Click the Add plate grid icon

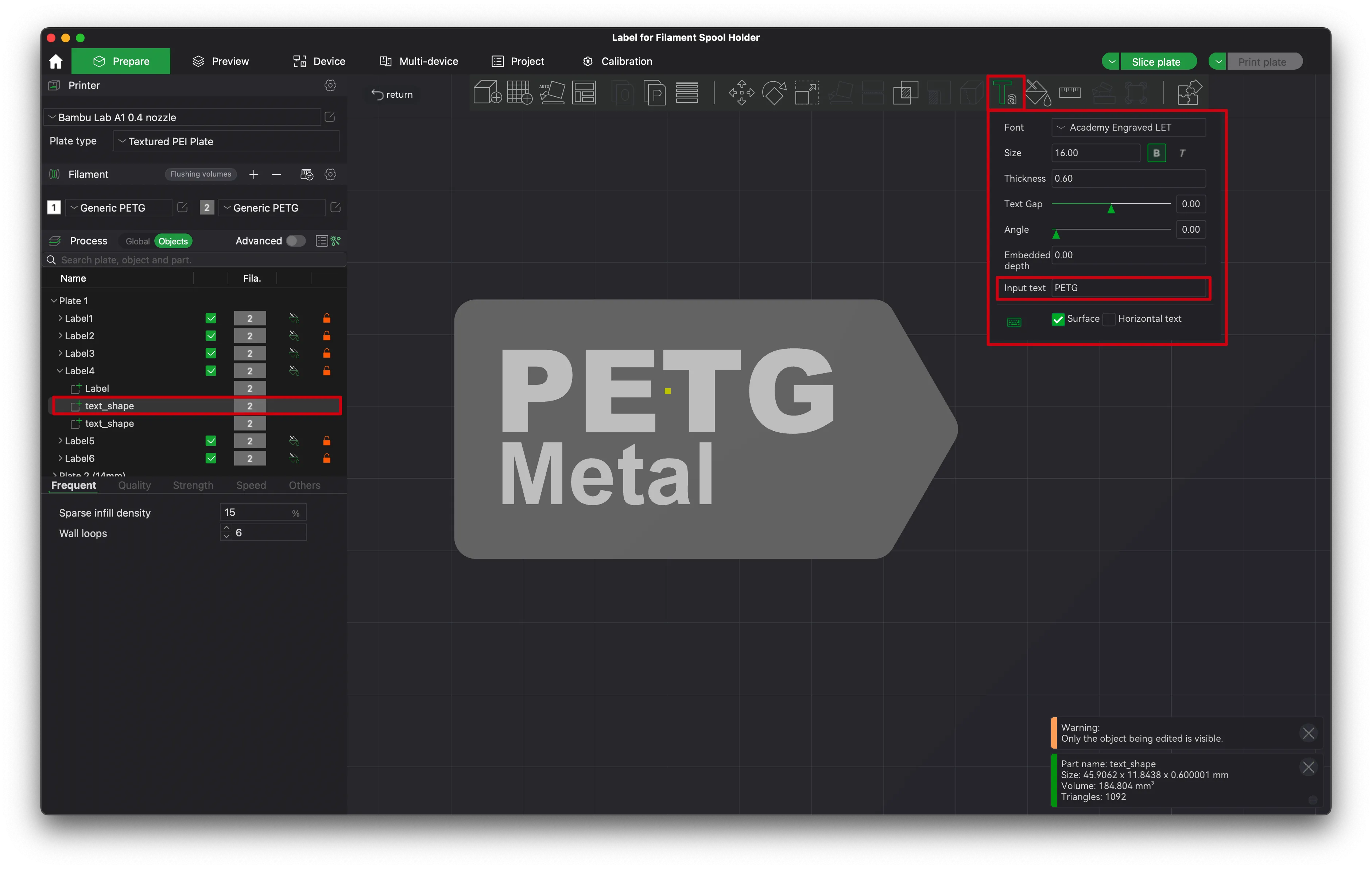pos(519,92)
